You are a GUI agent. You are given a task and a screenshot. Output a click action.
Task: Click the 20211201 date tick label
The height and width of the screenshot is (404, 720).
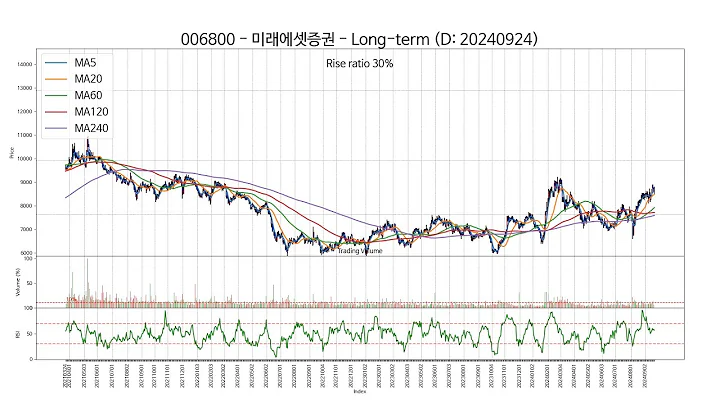182,376
